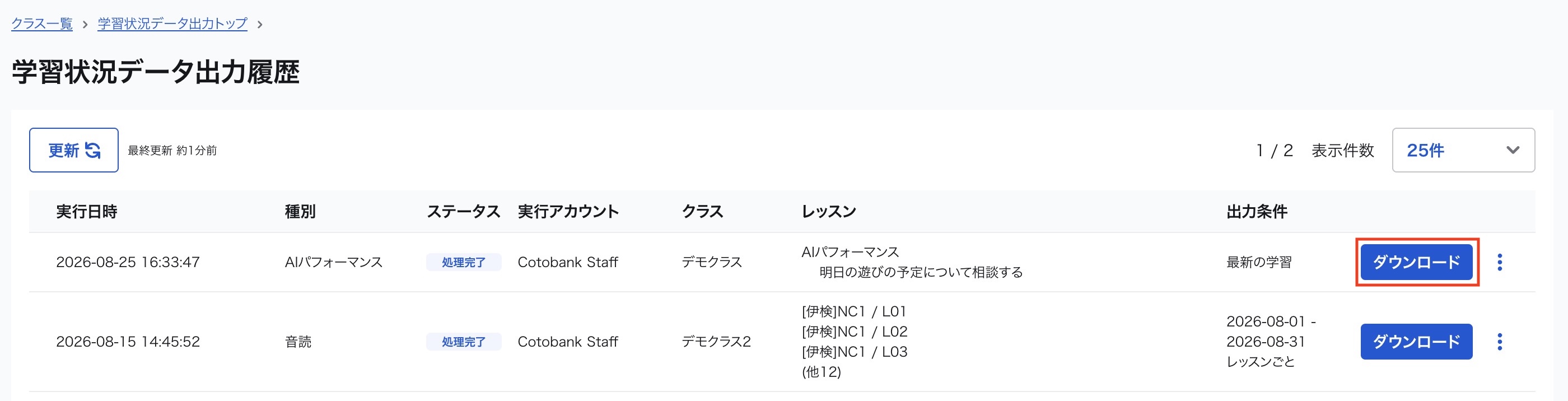This screenshot has height=401, width=1568.
Task: Download the 2026-08-15 音読 export
Action: pyautogui.click(x=1416, y=342)
